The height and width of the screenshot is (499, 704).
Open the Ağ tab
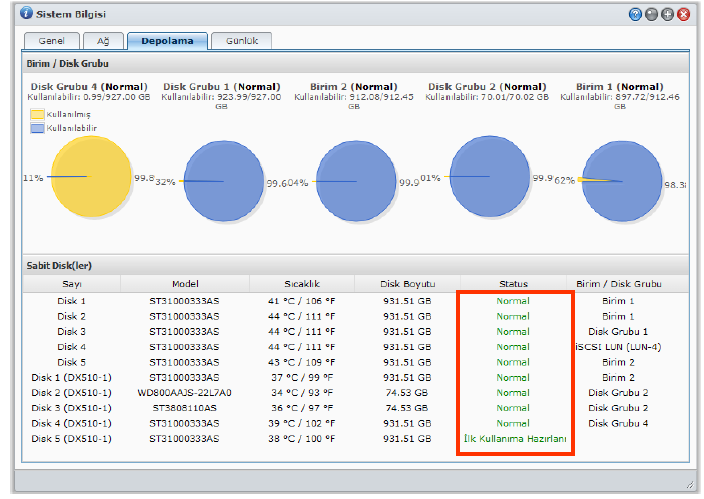tap(100, 41)
